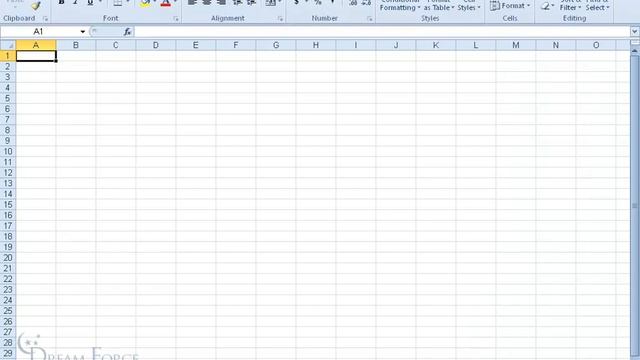Increase the indent
640x360 pixels.
click(x=252, y=3)
